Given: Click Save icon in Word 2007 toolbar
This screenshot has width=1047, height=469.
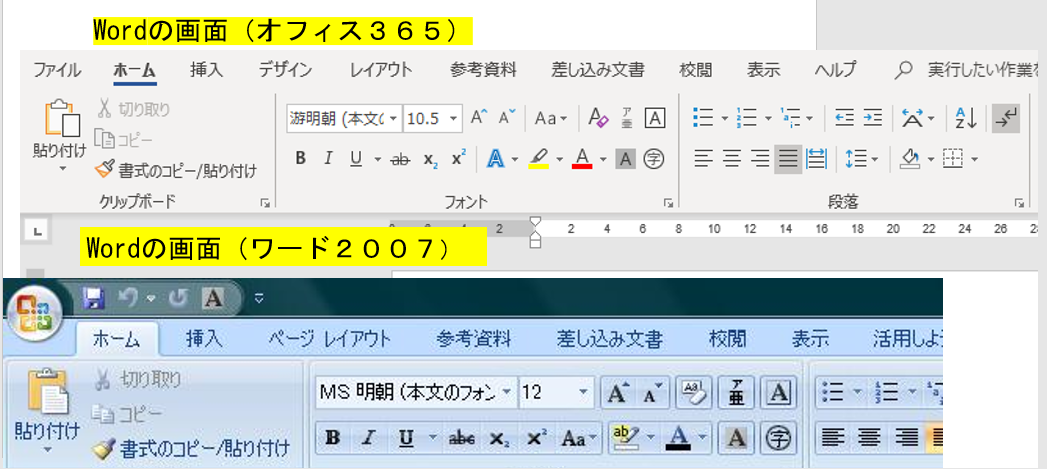Looking at the screenshot, I should pos(94,297).
